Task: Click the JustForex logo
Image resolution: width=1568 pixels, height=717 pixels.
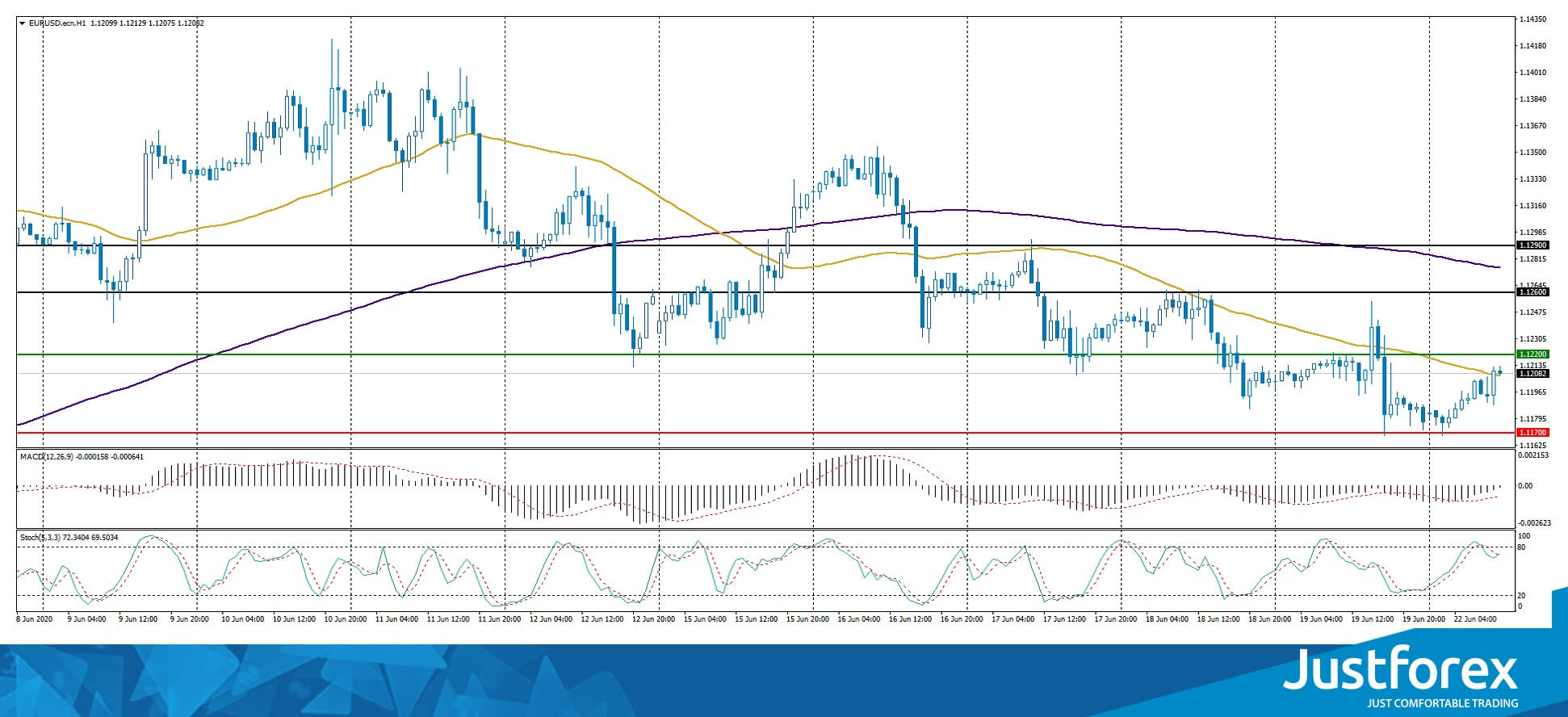Action: (x=1401, y=668)
